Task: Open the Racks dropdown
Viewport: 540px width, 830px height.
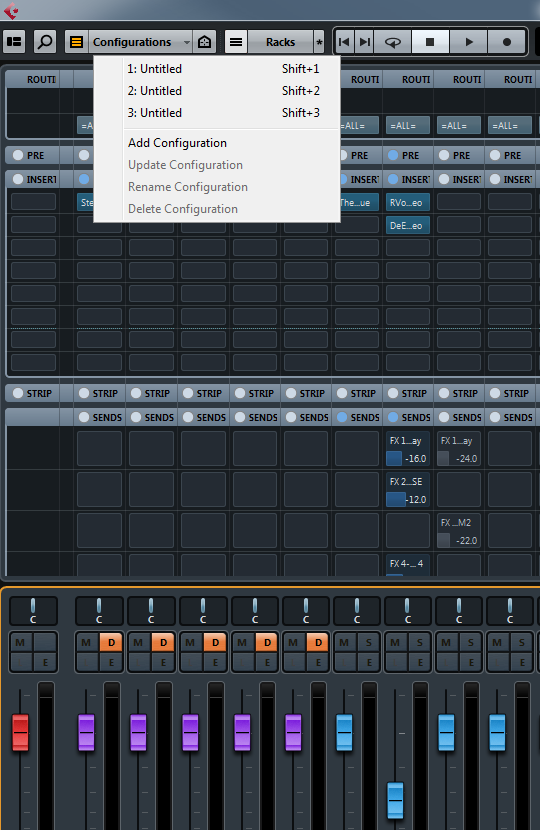Action: (x=281, y=42)
